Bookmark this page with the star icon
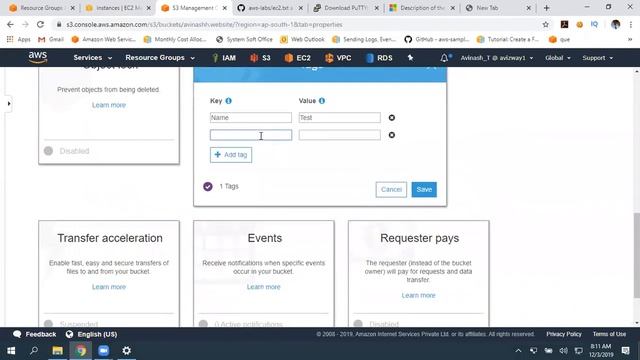 click(x=546, y=24)
